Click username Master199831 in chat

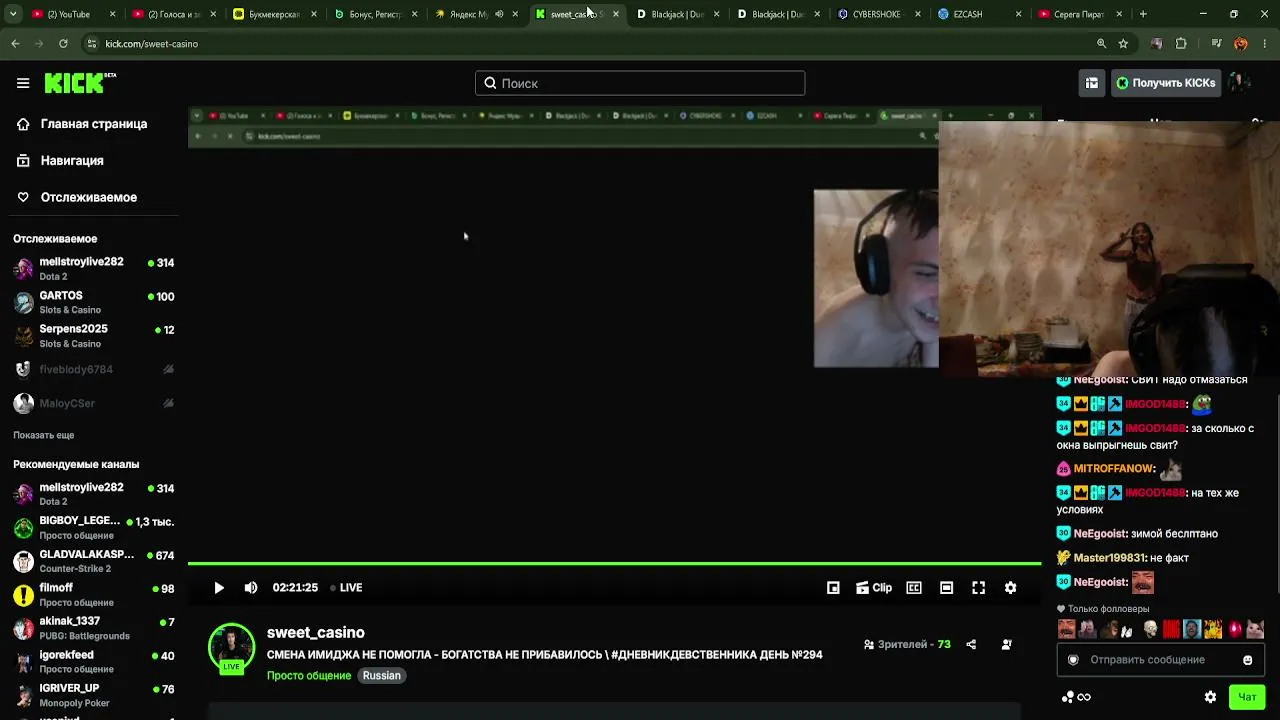tap(1110, 558)
